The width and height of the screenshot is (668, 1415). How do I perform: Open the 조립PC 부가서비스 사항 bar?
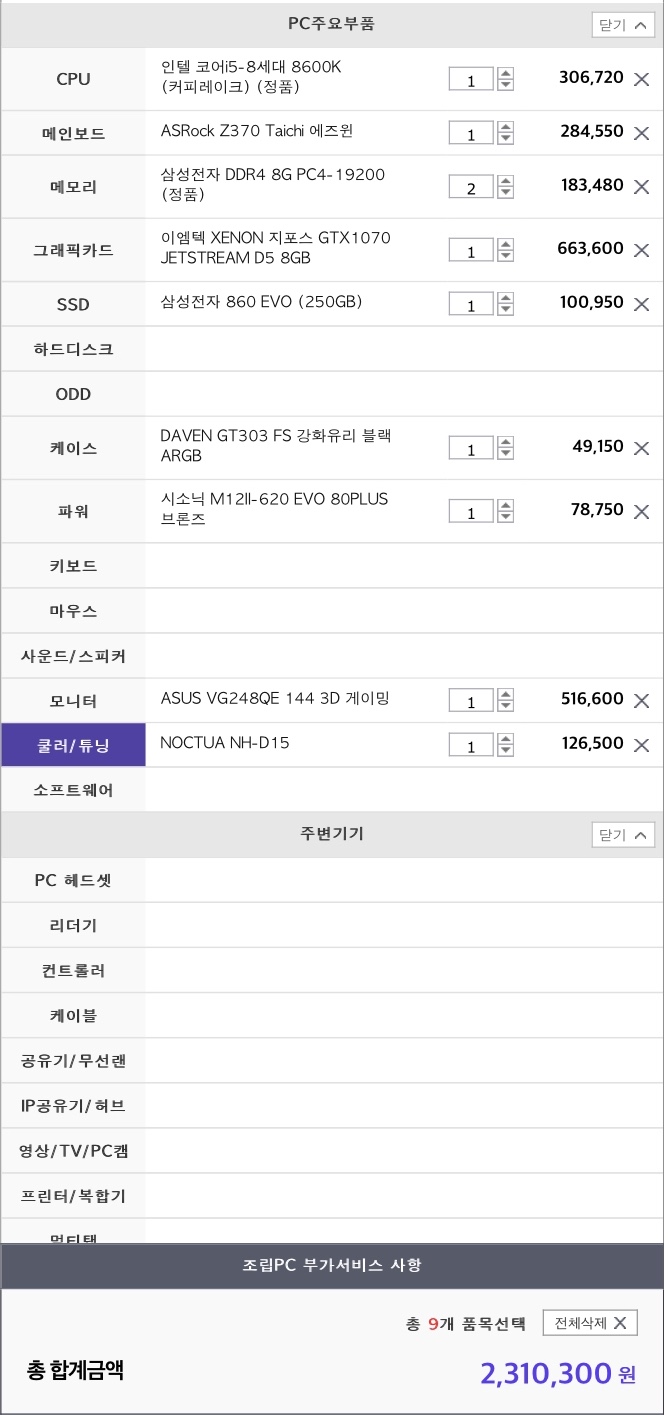tap(332, 1266)
